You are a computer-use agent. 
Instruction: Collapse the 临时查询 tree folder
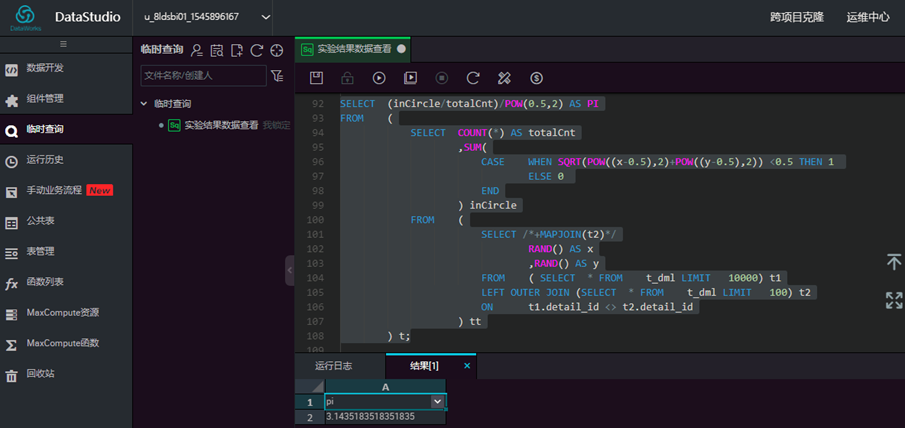[x=144, y=104]
